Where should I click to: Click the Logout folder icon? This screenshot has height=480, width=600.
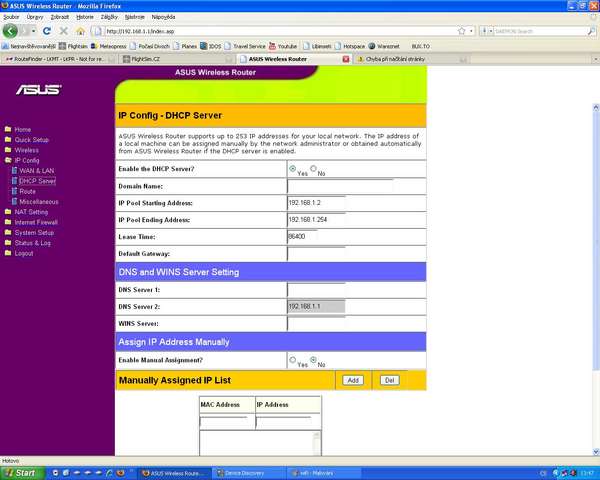(8, 253)
